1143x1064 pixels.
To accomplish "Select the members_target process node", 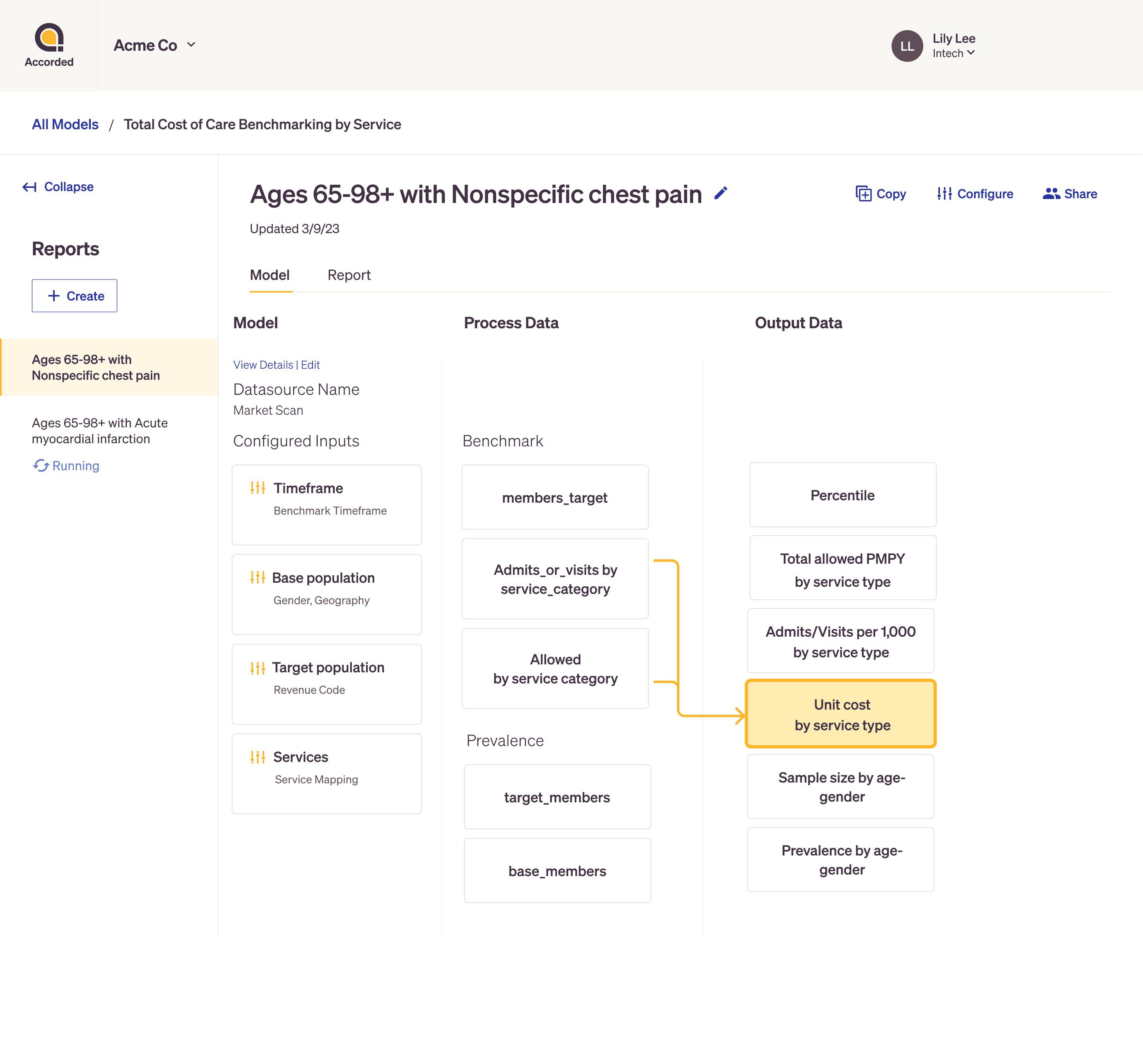I will 555,497.
